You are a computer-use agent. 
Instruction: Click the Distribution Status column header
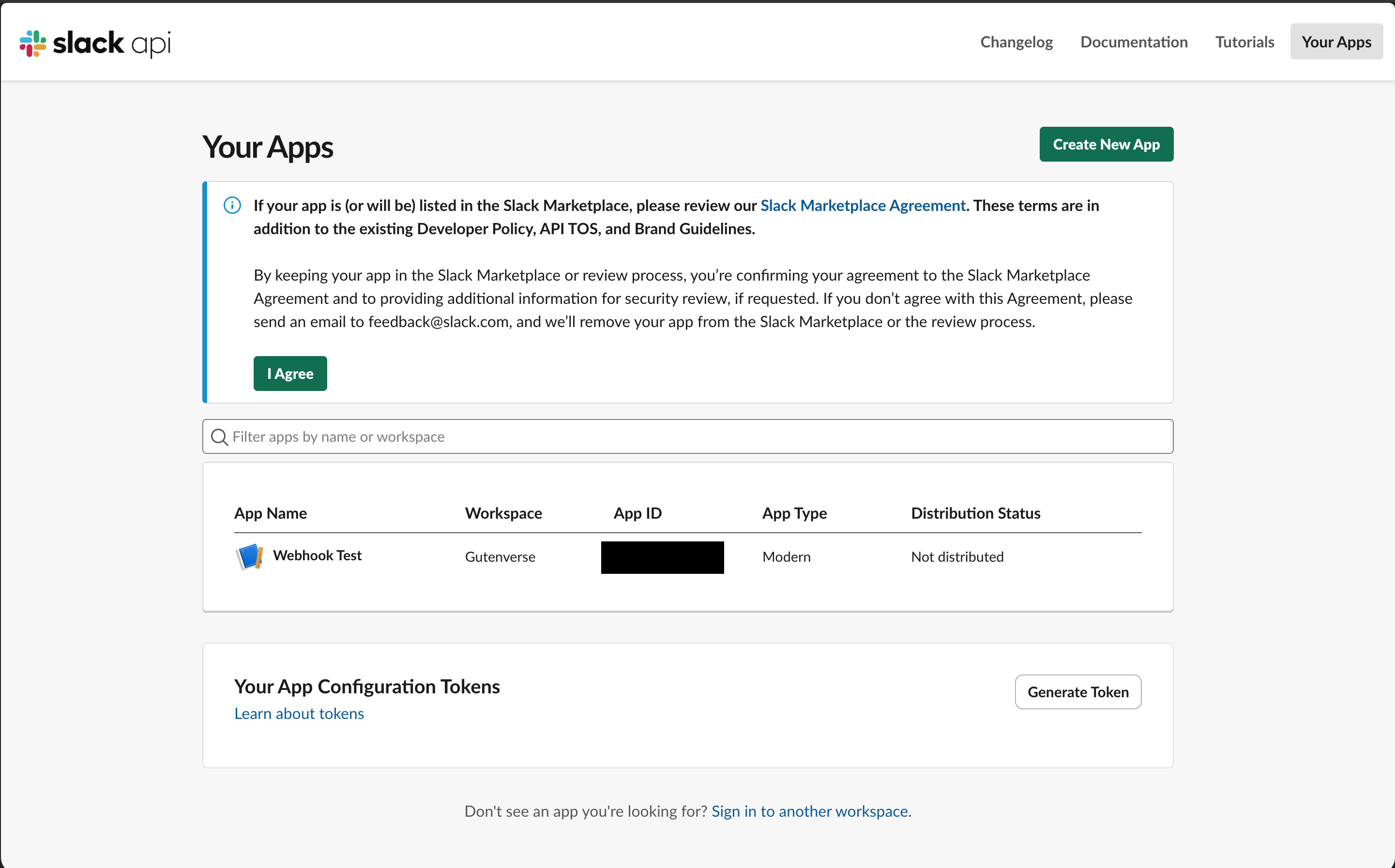[976, 513]
